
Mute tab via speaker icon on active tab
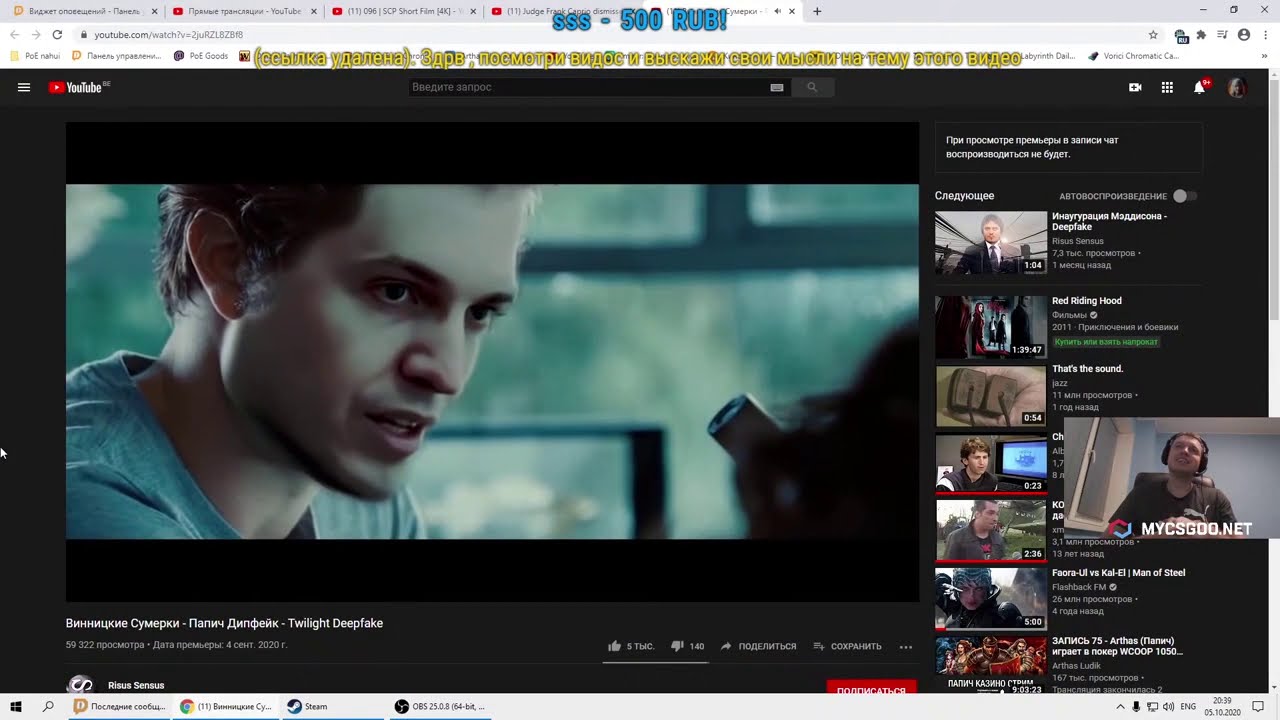(x=777, y=11)
